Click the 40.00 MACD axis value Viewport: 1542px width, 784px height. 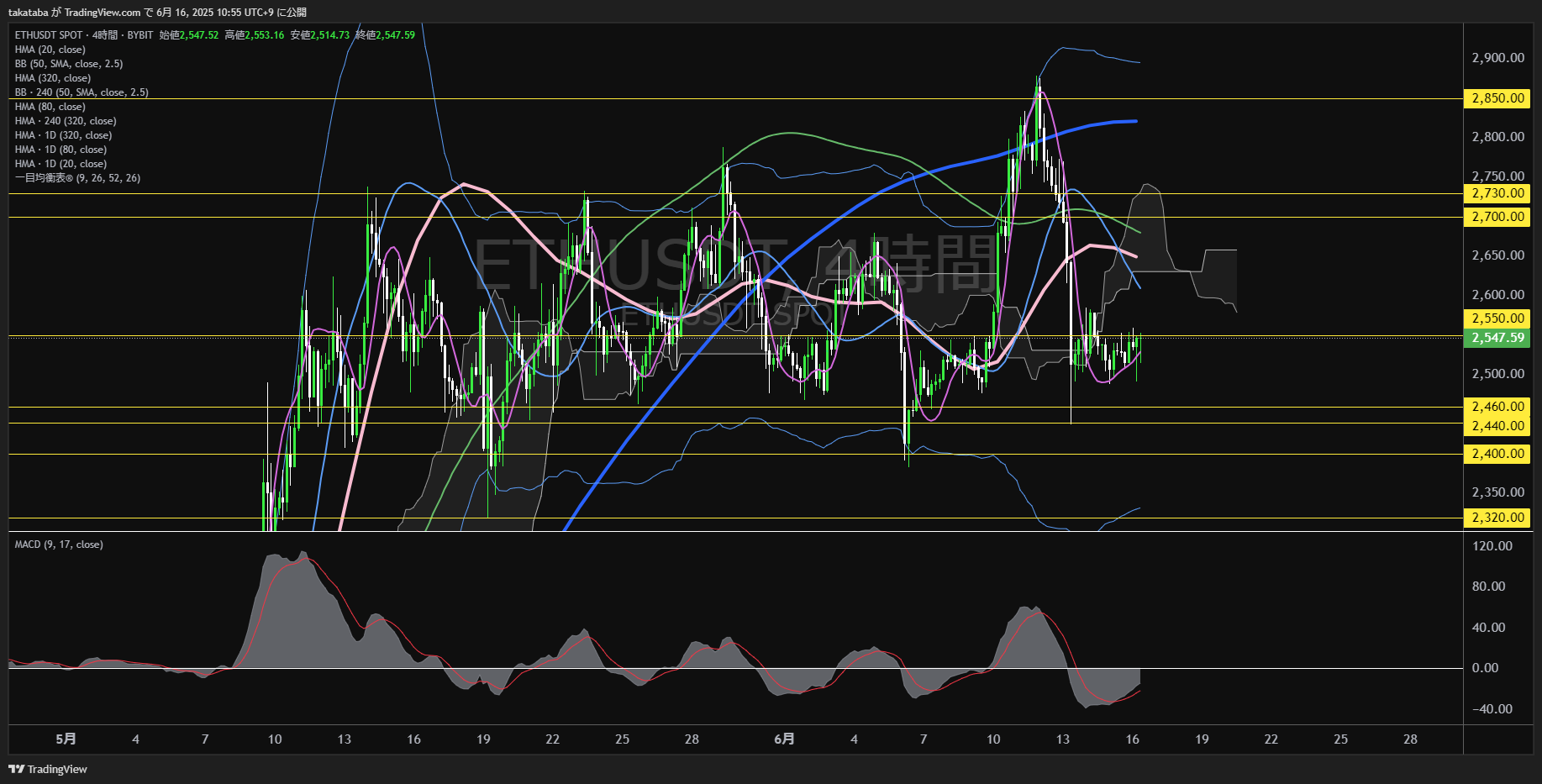coord(1489,628)
